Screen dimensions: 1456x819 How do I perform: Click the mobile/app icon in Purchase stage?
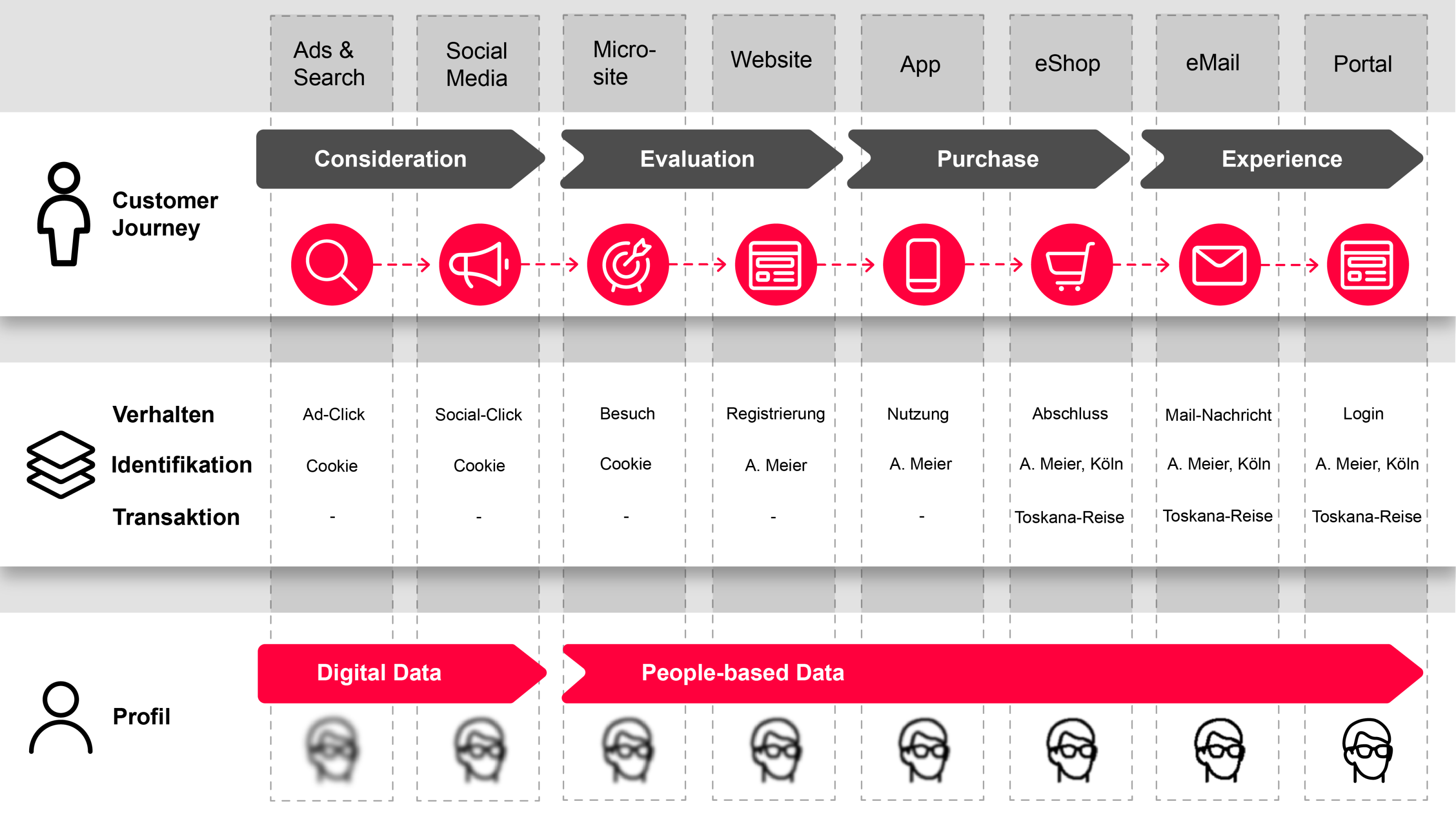(920, 262)
